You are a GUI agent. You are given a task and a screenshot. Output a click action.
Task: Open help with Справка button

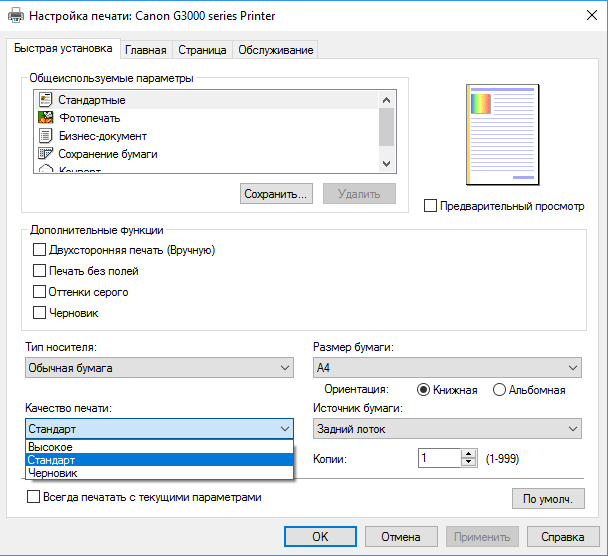(x=563, y=537)
